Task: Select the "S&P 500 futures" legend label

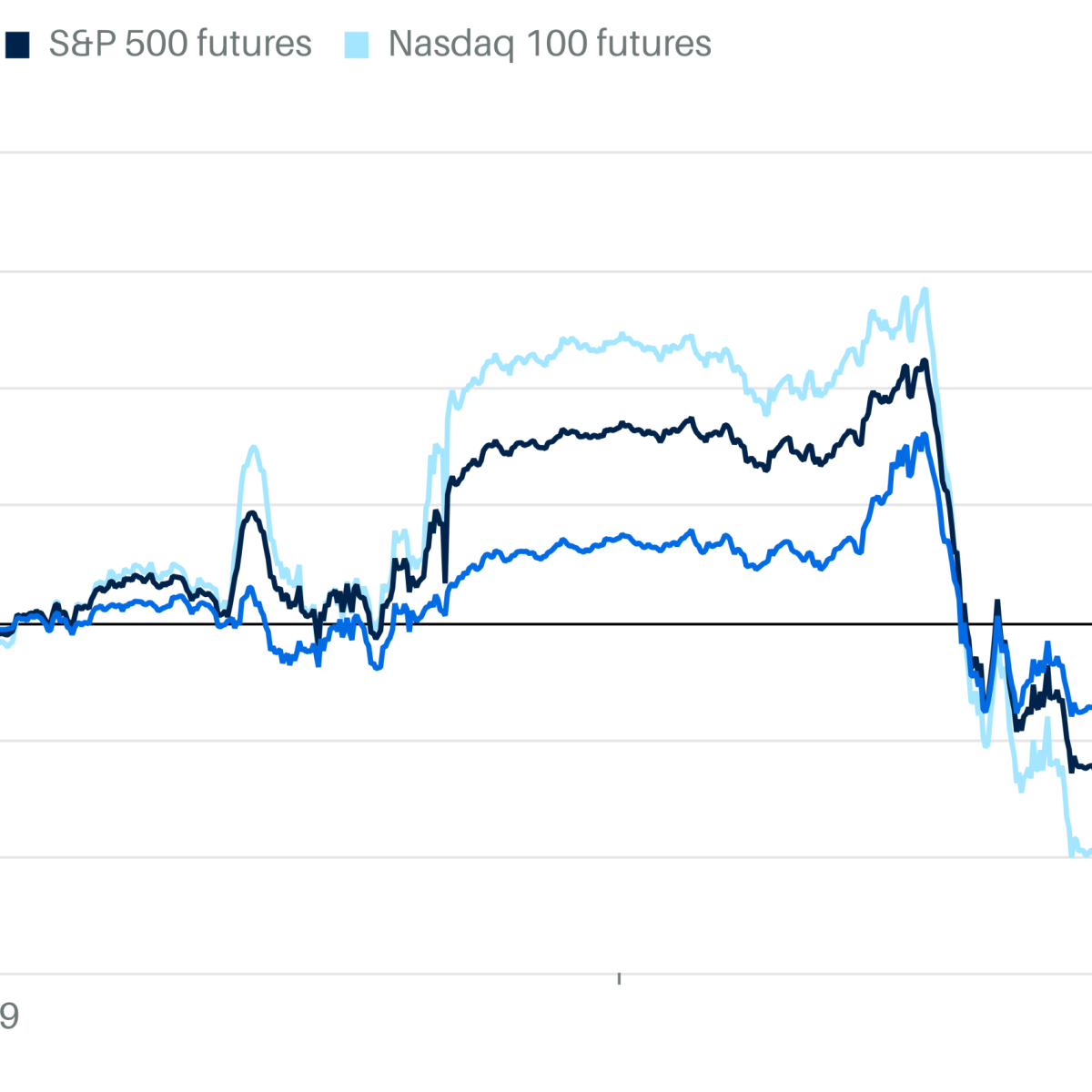Action: click(x=180, y=44)
